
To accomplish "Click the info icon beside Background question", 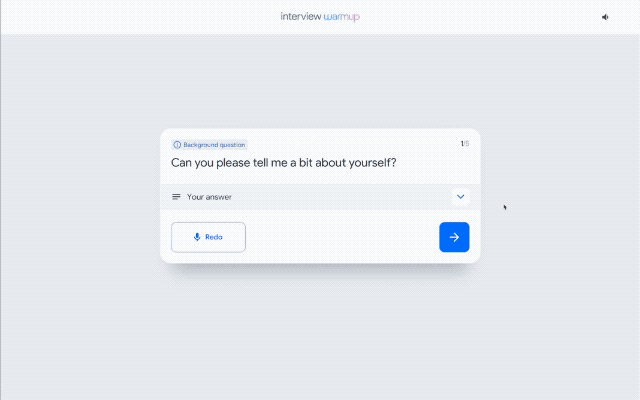I will click(178, 145).
